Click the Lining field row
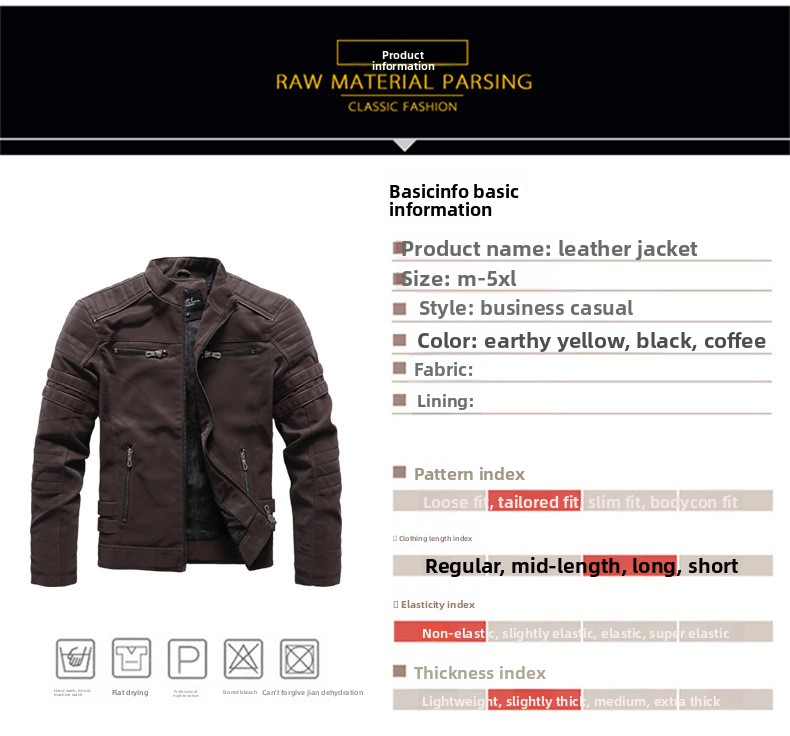790x736 pixels. click(x=582, y=401)
